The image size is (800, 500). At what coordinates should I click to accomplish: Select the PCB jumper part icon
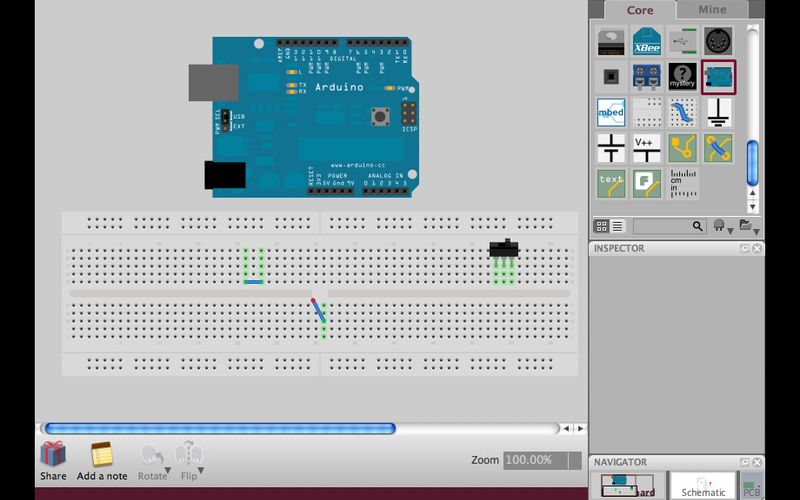(718, 148)
